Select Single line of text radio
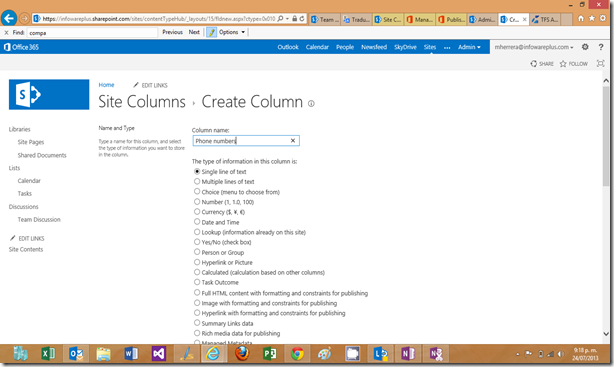 (197, 171)
